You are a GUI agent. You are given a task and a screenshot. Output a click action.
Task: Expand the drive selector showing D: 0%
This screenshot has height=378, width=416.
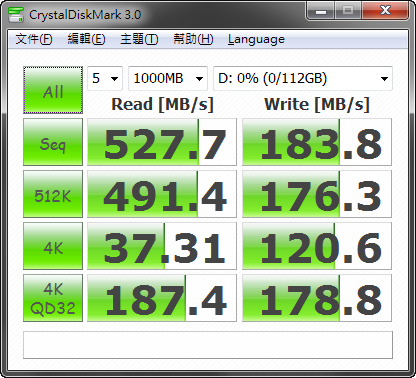pos(303,79)
